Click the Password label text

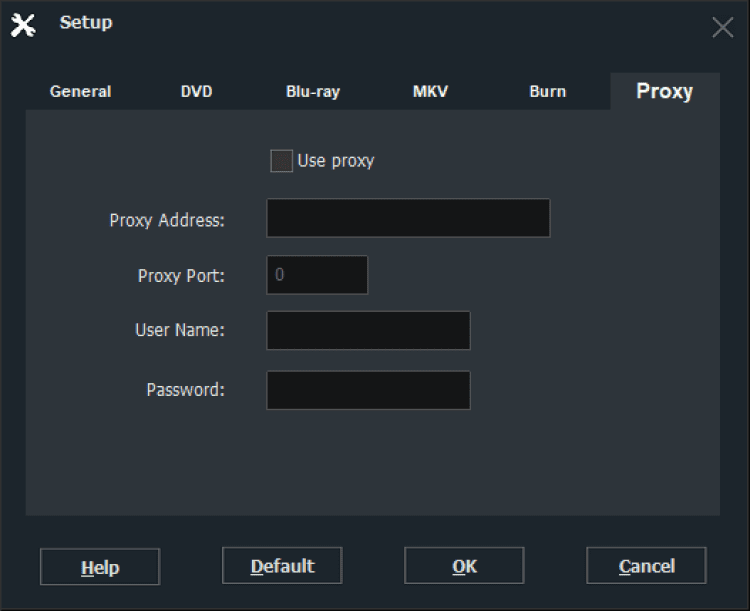(x=185, y=390)
